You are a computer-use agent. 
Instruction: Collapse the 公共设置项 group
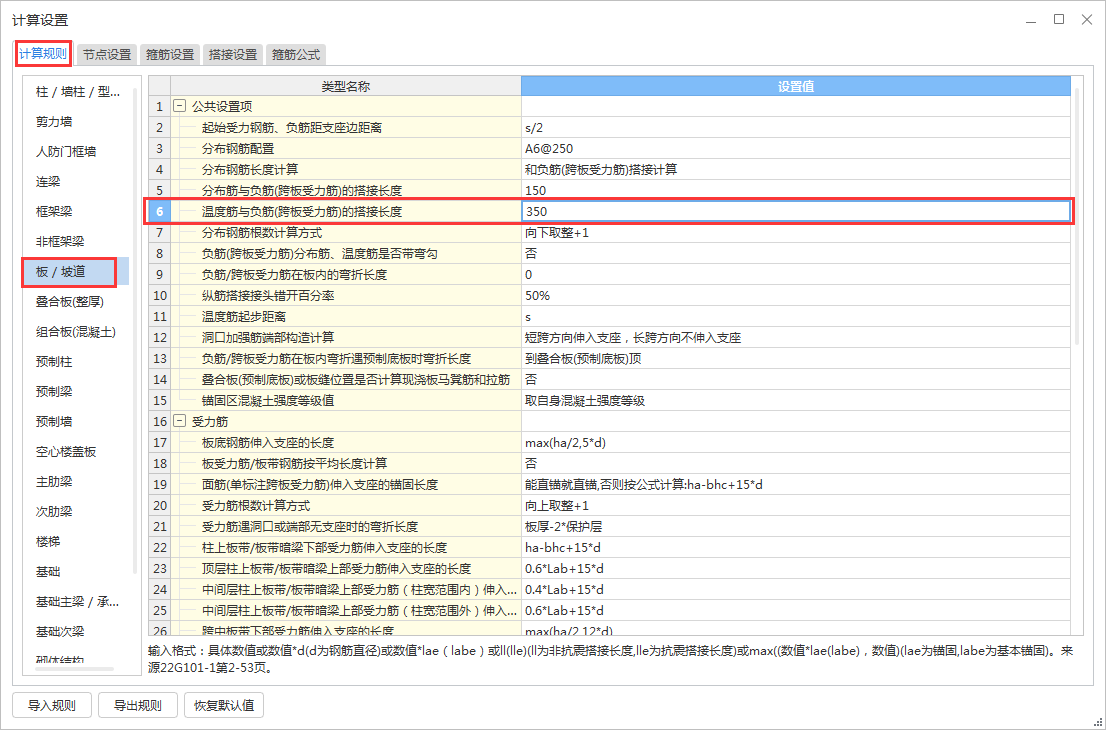click(x=180, y=107)
